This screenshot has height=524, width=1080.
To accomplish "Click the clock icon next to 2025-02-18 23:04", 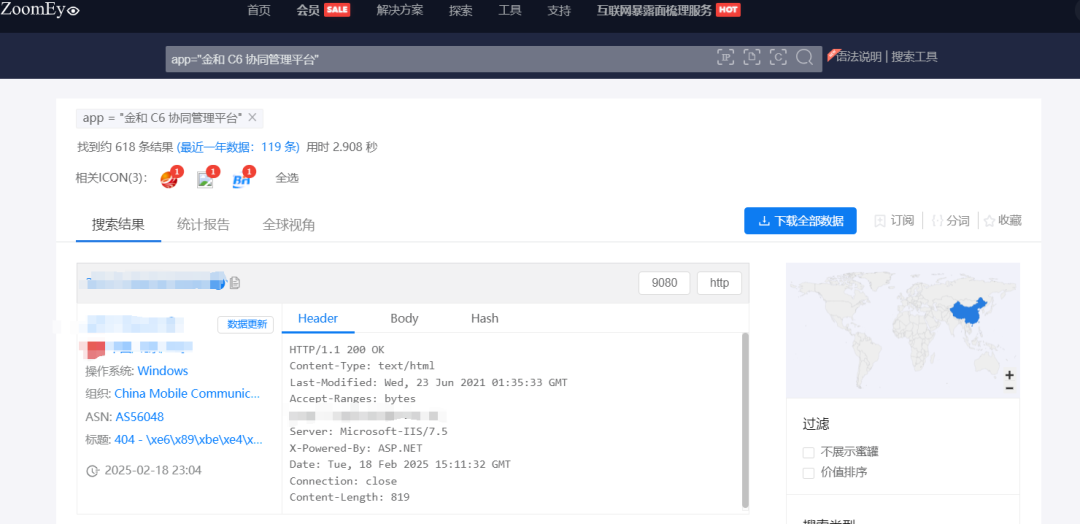I will coord(92,471).
